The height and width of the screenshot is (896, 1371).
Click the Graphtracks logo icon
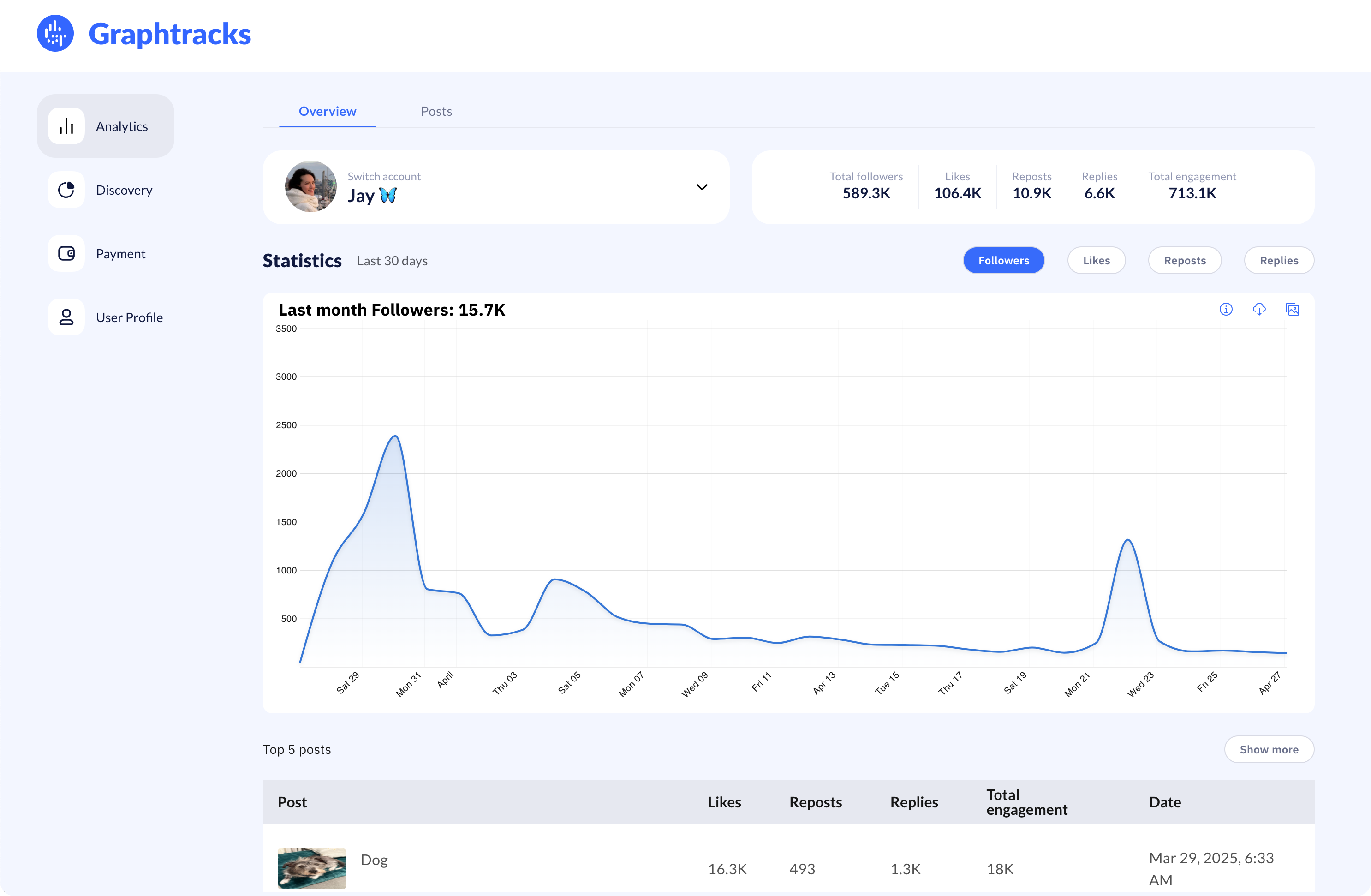pyautogui.click(x=55, y=33)
